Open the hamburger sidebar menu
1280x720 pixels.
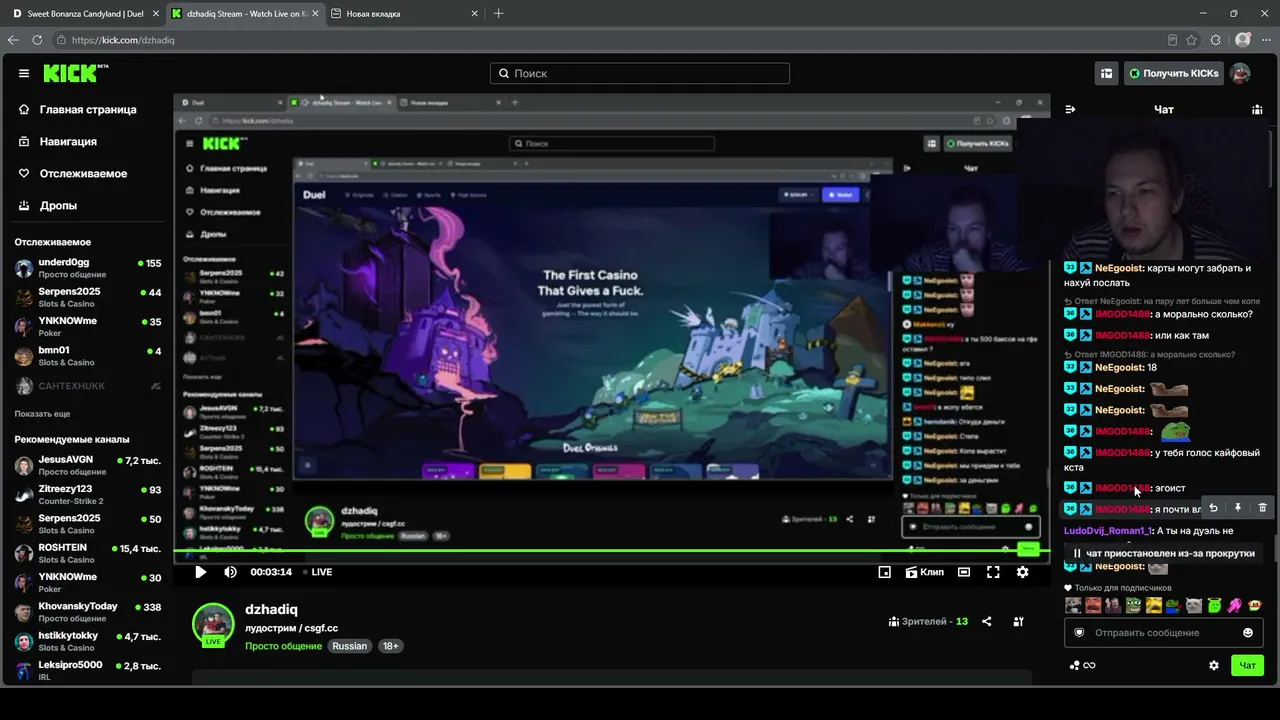(x=24, y=73)
